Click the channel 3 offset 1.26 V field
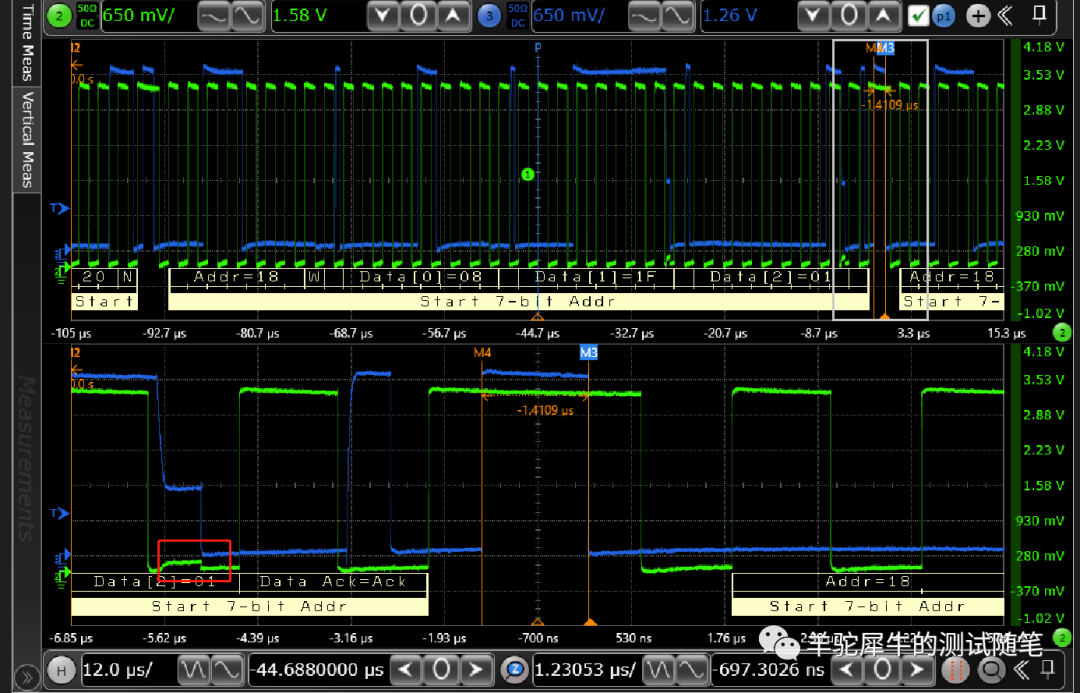 744,15
